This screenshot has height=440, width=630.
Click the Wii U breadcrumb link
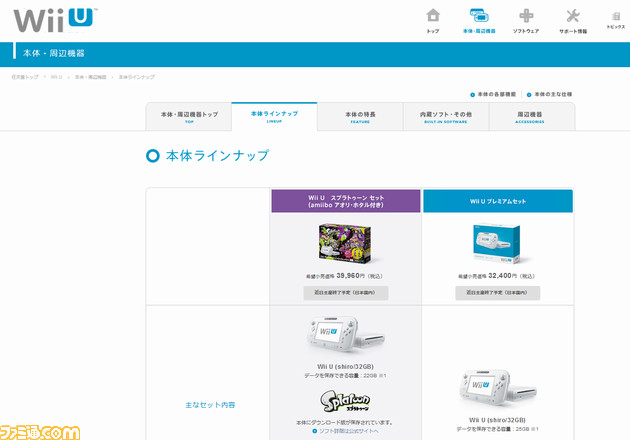pyautogui.click(x=56, y=77)
